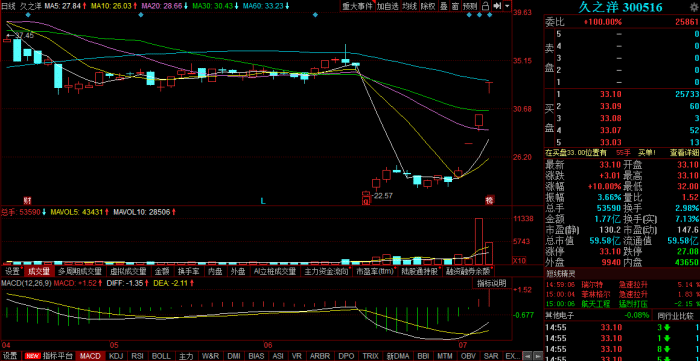Toggle 除权 price adjustment mode
The width and height of the screenshot is (700, 361).
pyautogui.click(x=428, y=6)
